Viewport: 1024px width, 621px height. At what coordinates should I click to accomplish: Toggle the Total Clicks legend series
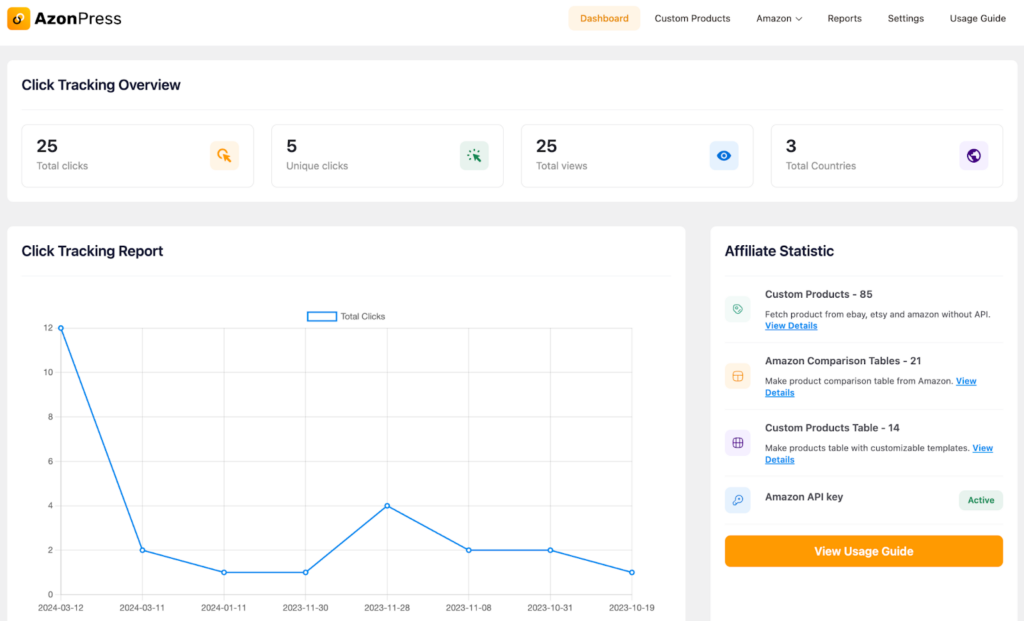coord(321,316)
